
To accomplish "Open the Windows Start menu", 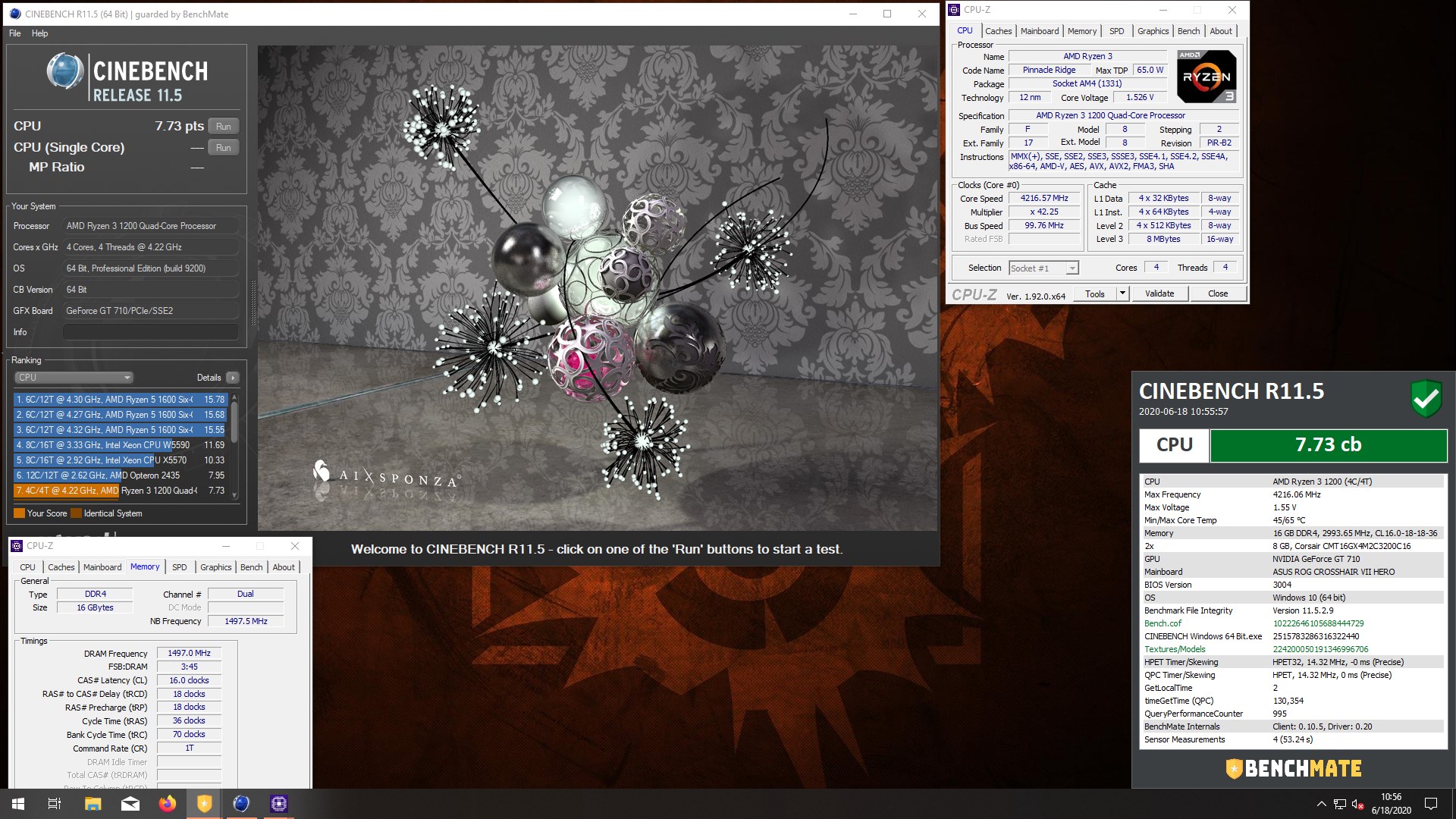I will click(18, 804).
